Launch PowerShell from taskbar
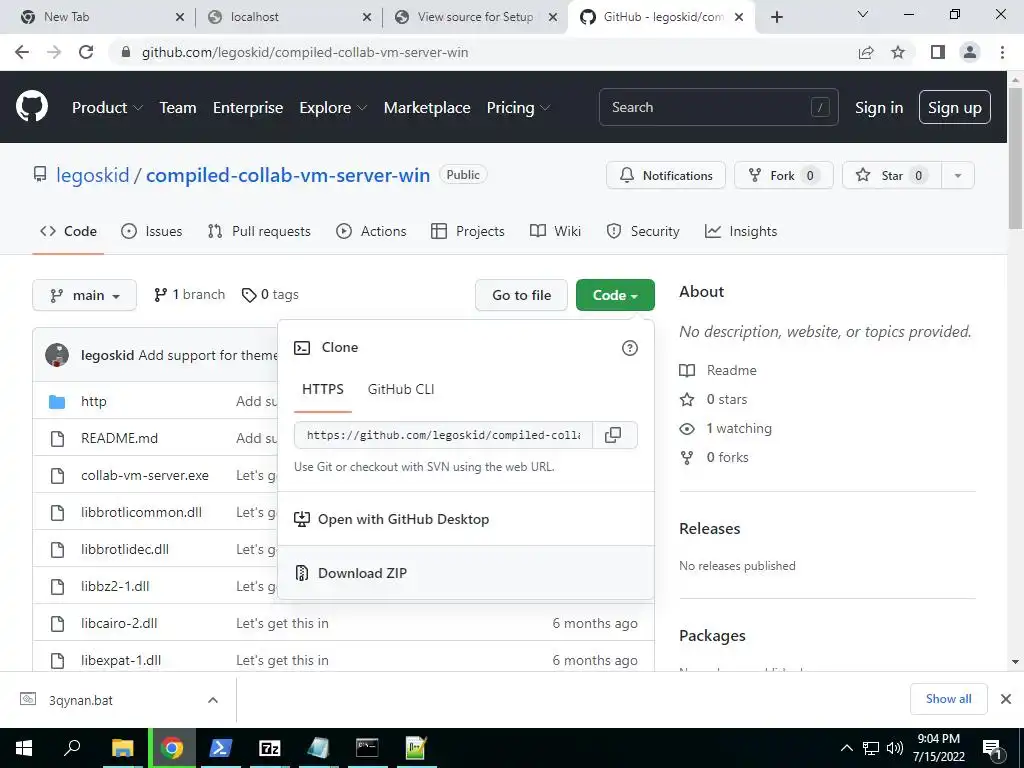Image resolution: width=1024 pixels, height=768 pixels. (x=221, y=748)
